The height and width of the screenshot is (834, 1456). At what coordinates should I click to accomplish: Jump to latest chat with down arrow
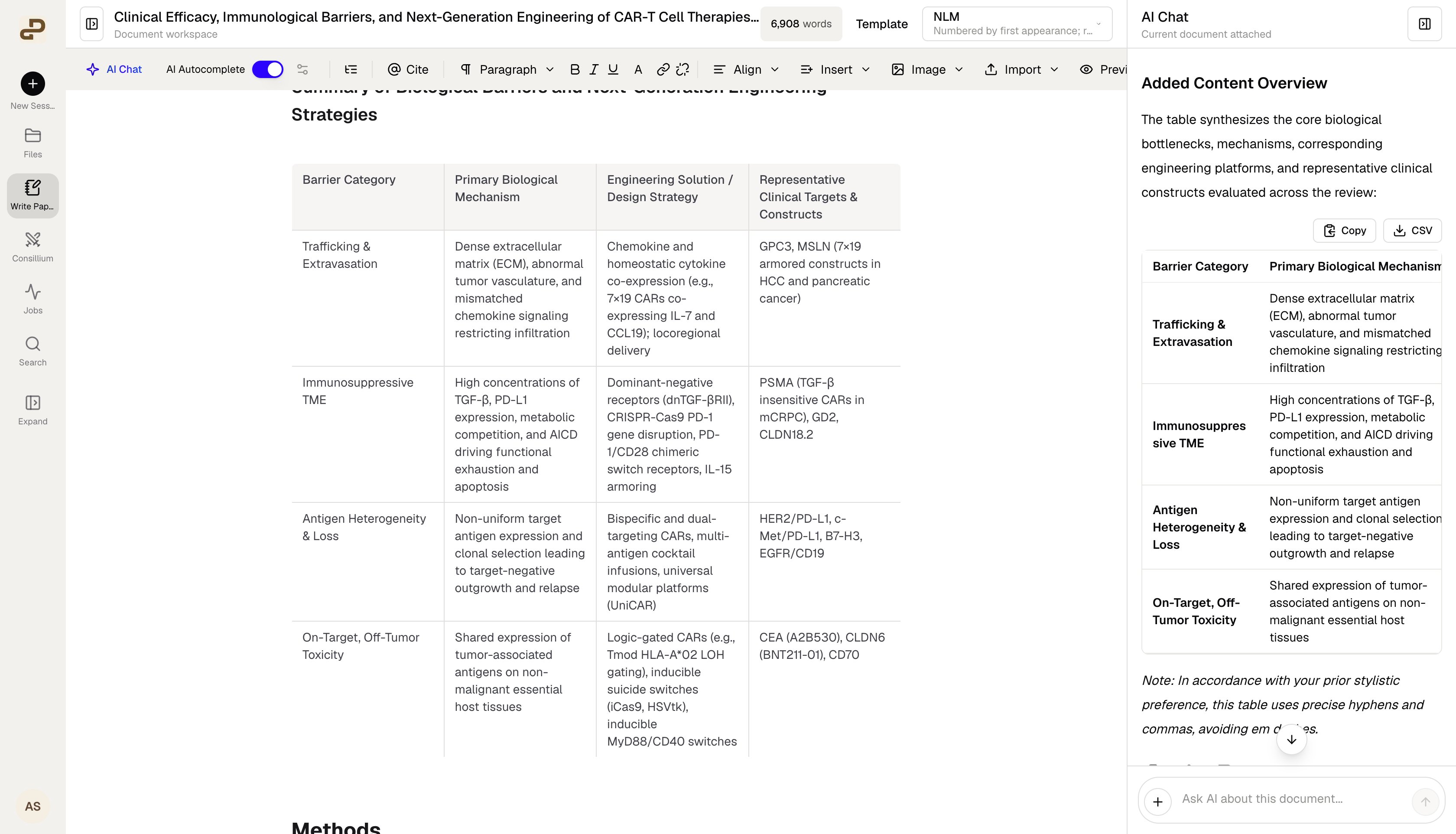click(1292, 740)
